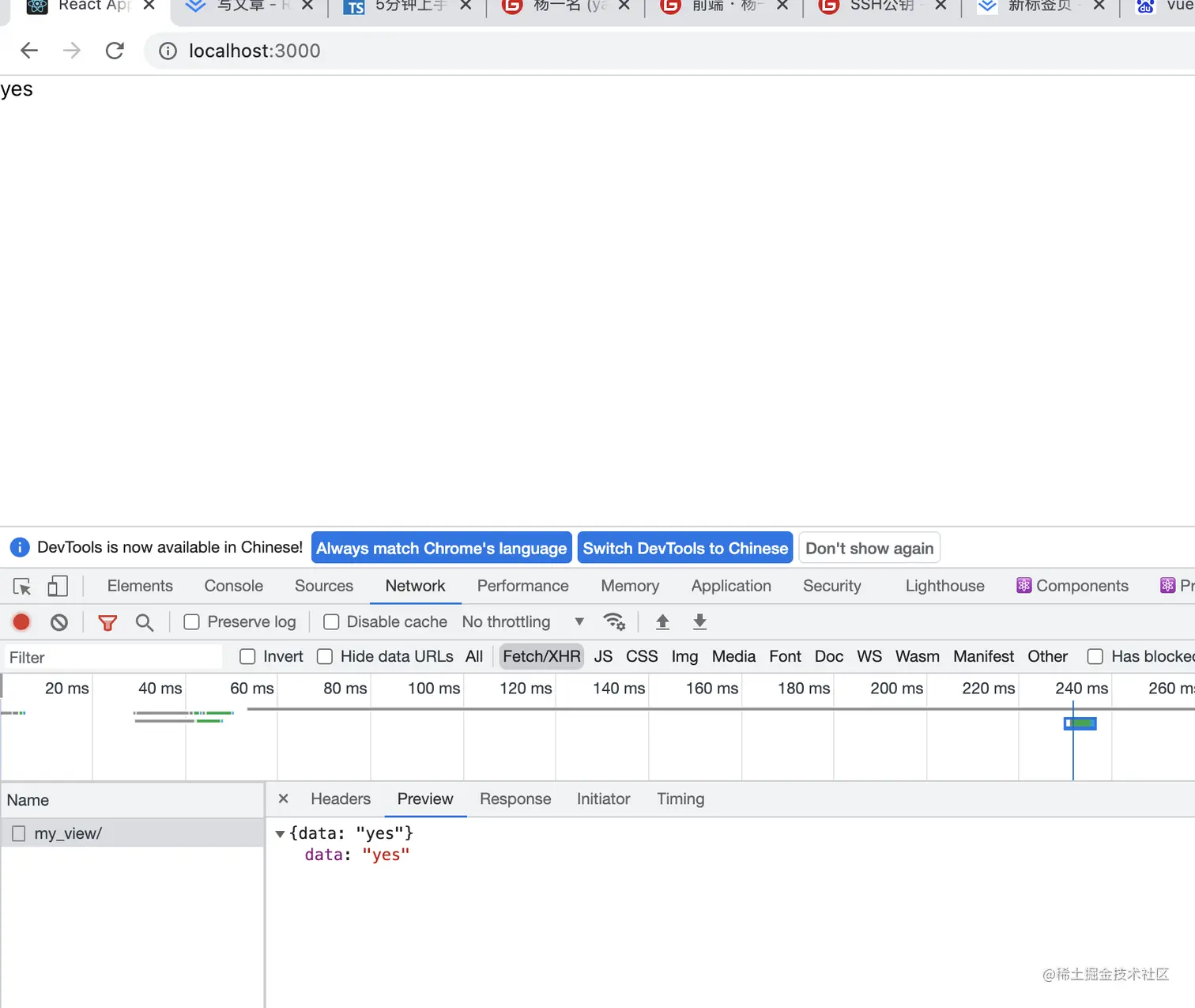Screen dimensions: 1195x1008
Task: Close the TS 5分钟上手 browser tab
Action: point(466,5)
